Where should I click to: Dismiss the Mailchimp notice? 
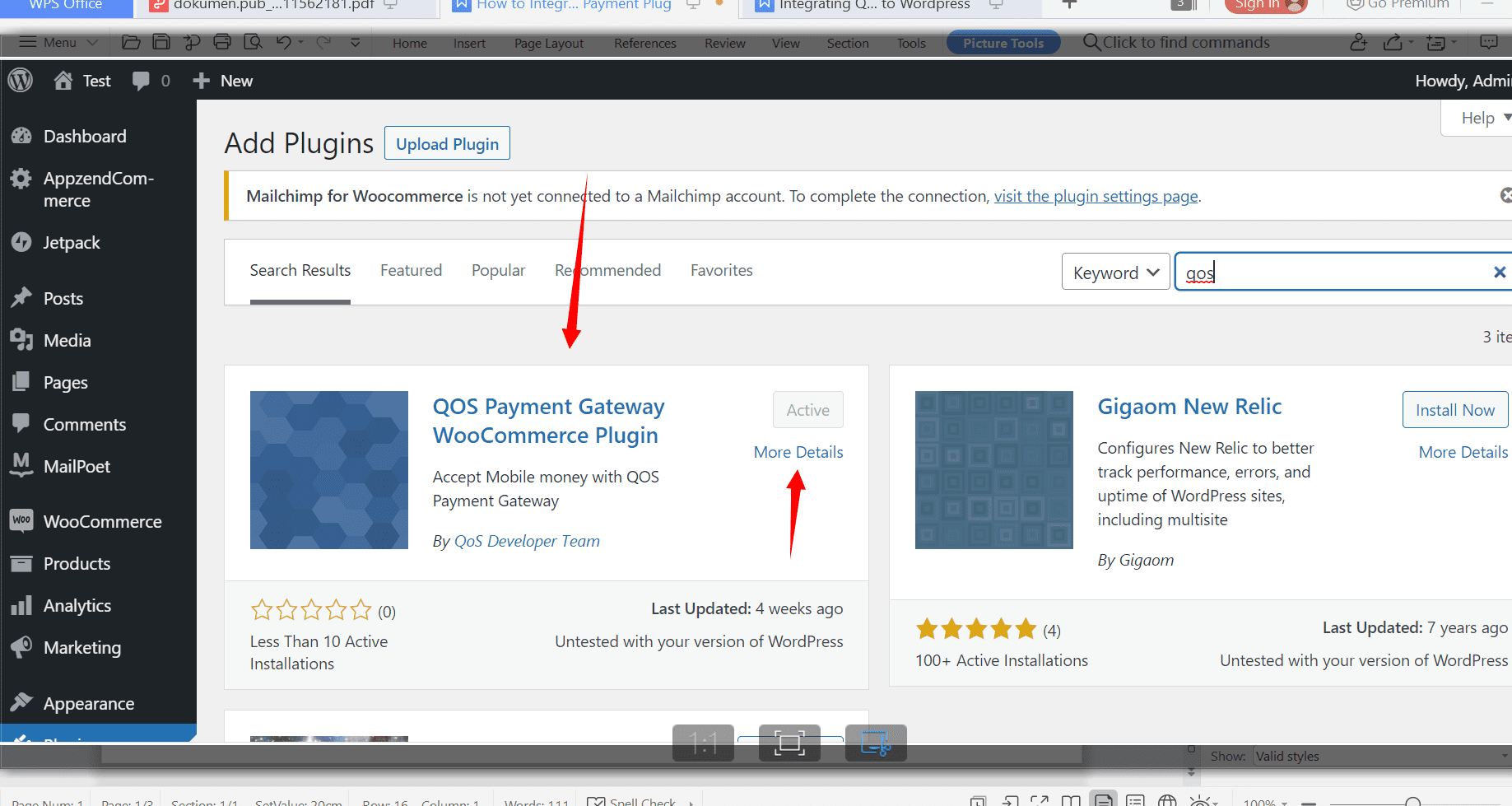point(1505,195)
